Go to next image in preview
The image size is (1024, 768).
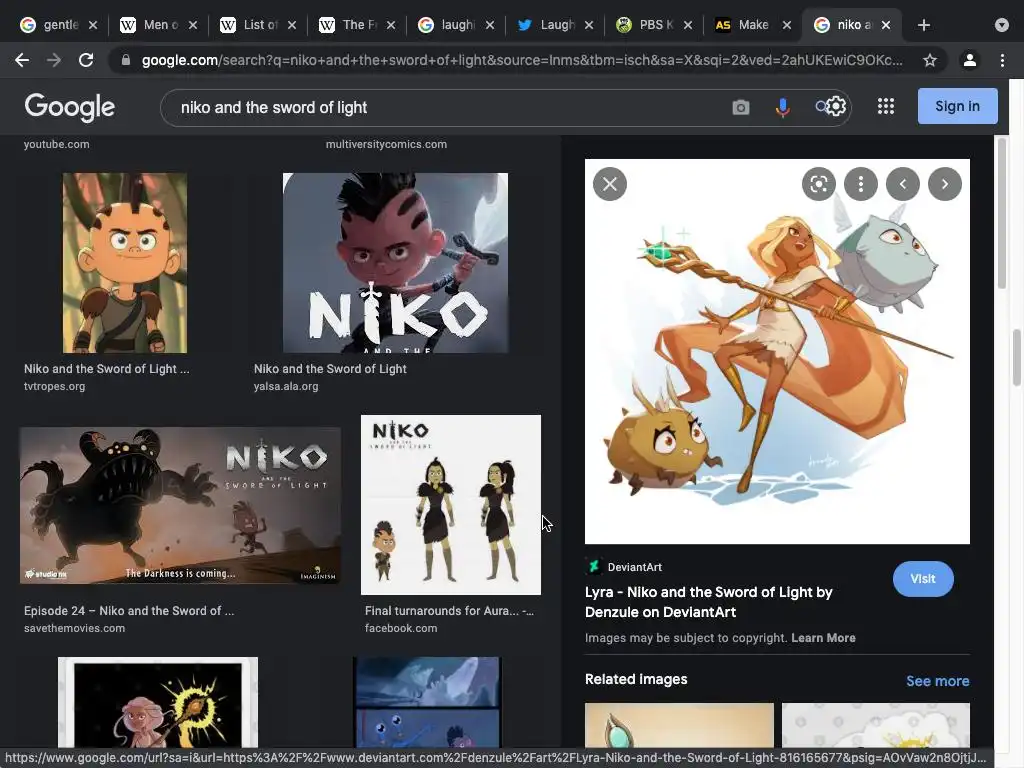coord(944,184)
